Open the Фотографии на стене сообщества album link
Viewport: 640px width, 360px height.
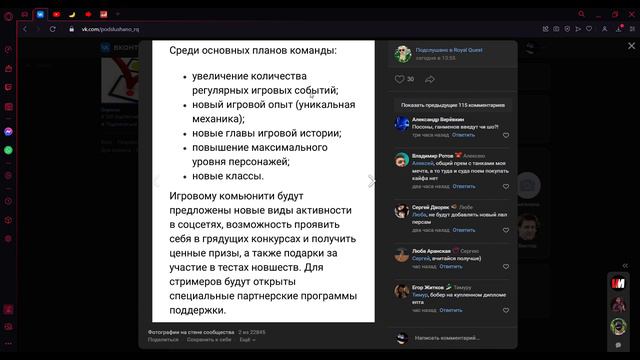191,332
